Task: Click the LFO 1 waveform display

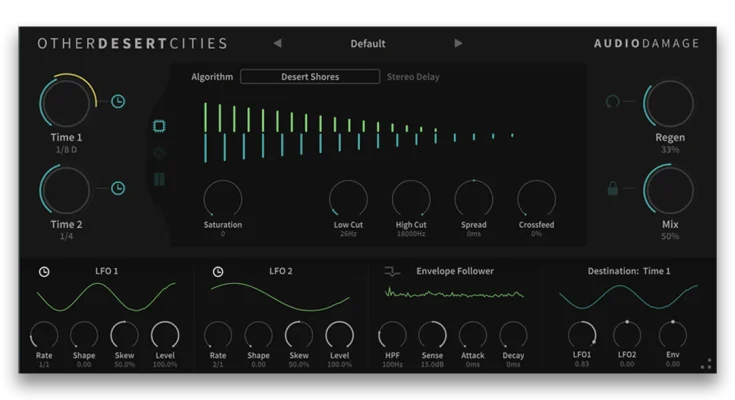Action: click(105, 297)
